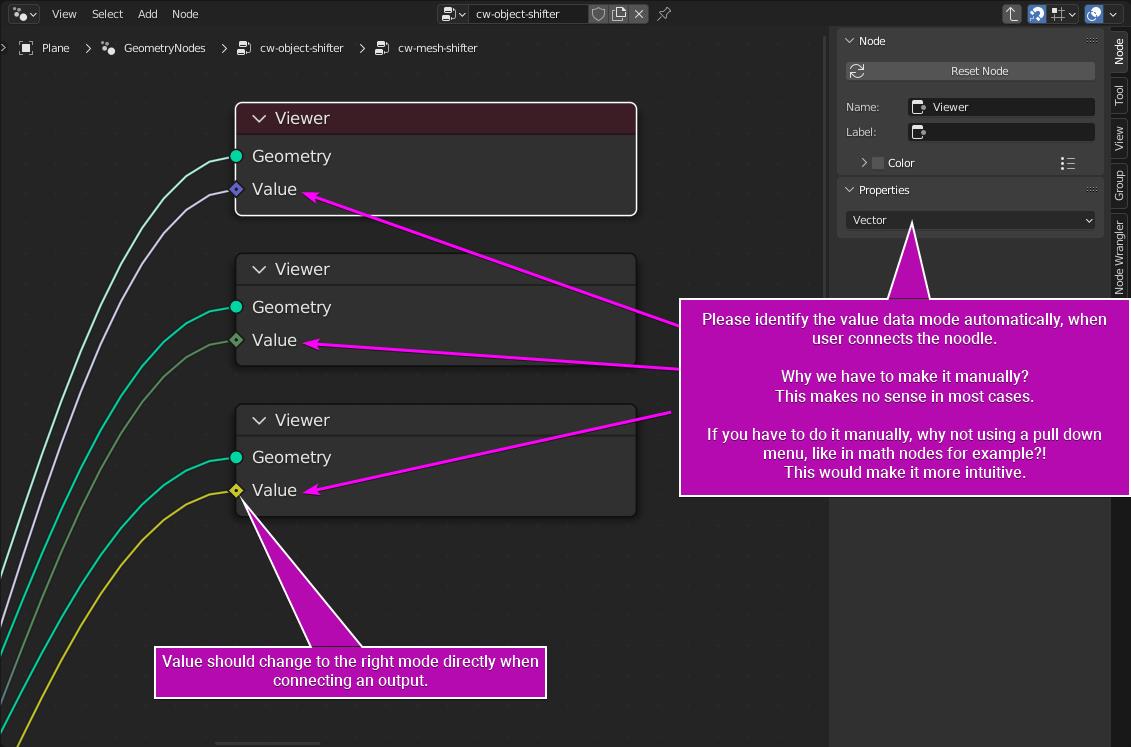Expand the Color subpanel arrow
Viewport: 1131px width, 747px height.
[864, 163]
